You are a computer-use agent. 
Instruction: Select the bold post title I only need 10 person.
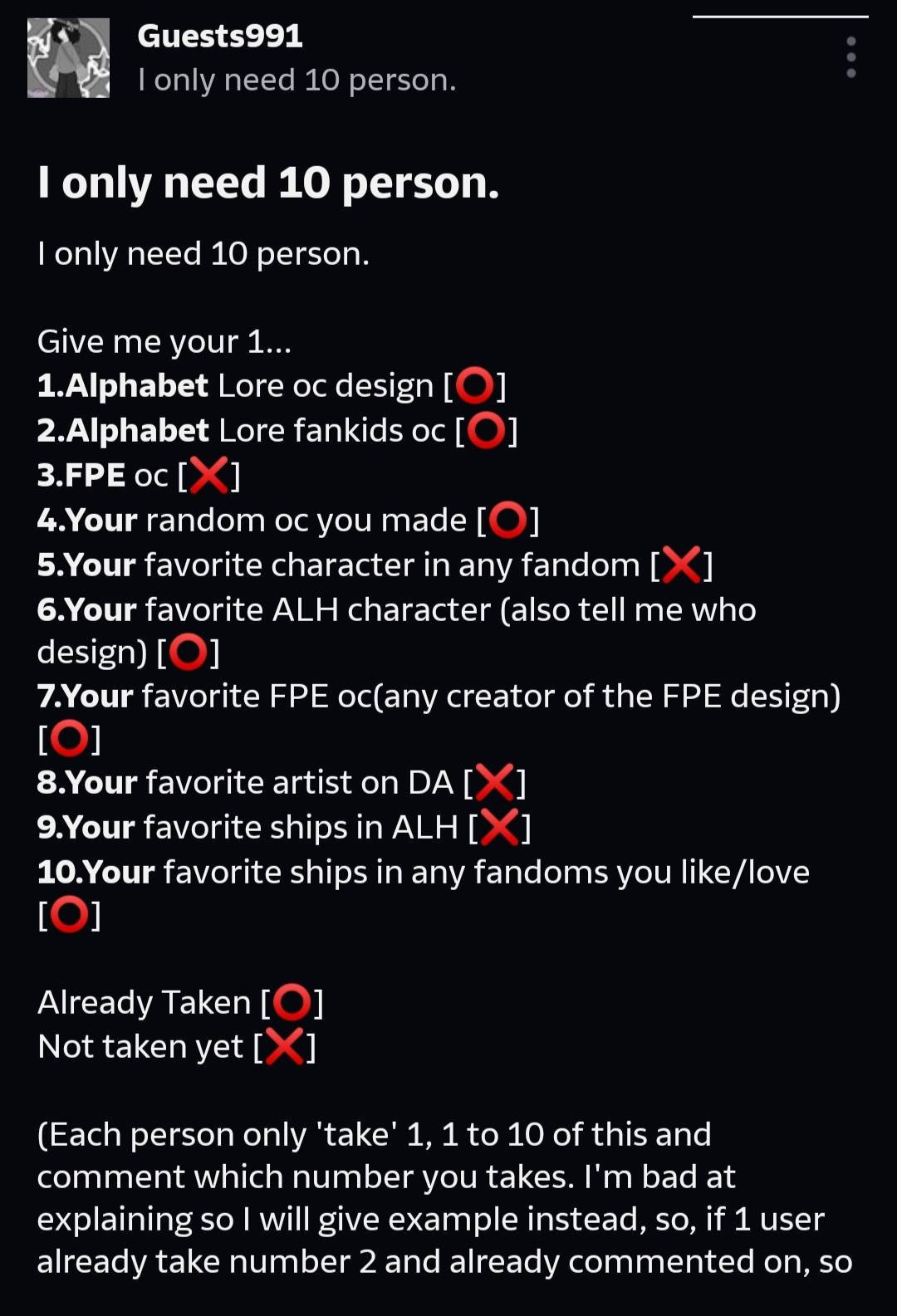point(268,183)
